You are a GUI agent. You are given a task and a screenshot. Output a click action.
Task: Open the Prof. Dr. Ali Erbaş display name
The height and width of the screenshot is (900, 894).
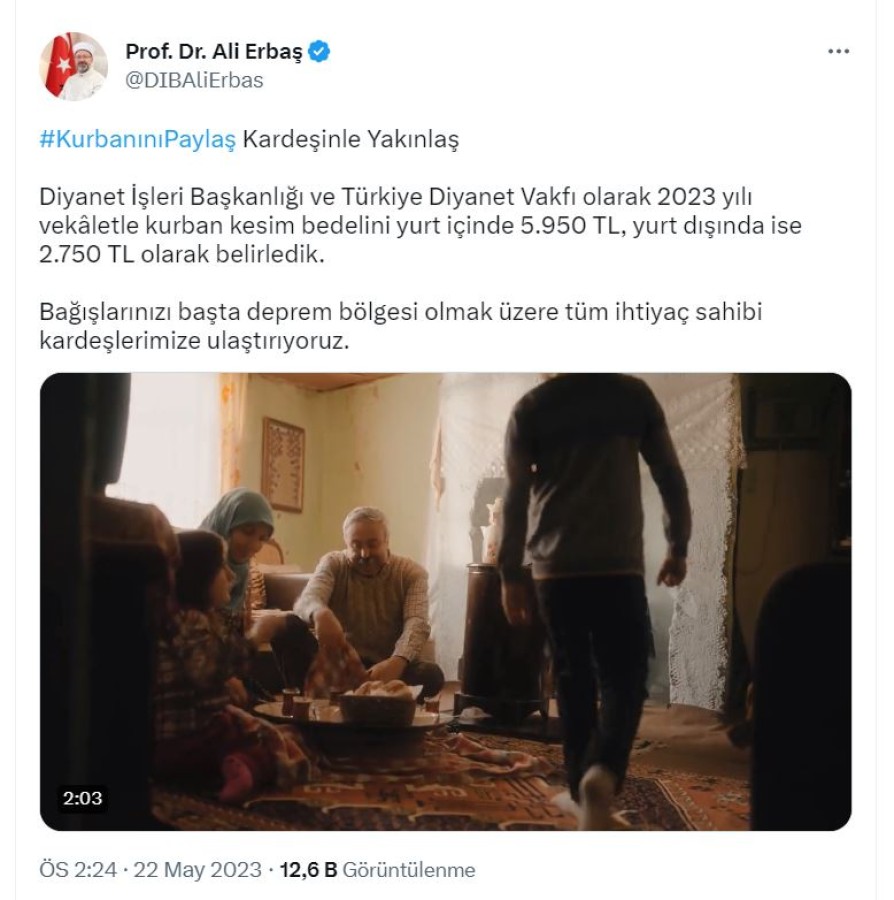coord(213,52)
